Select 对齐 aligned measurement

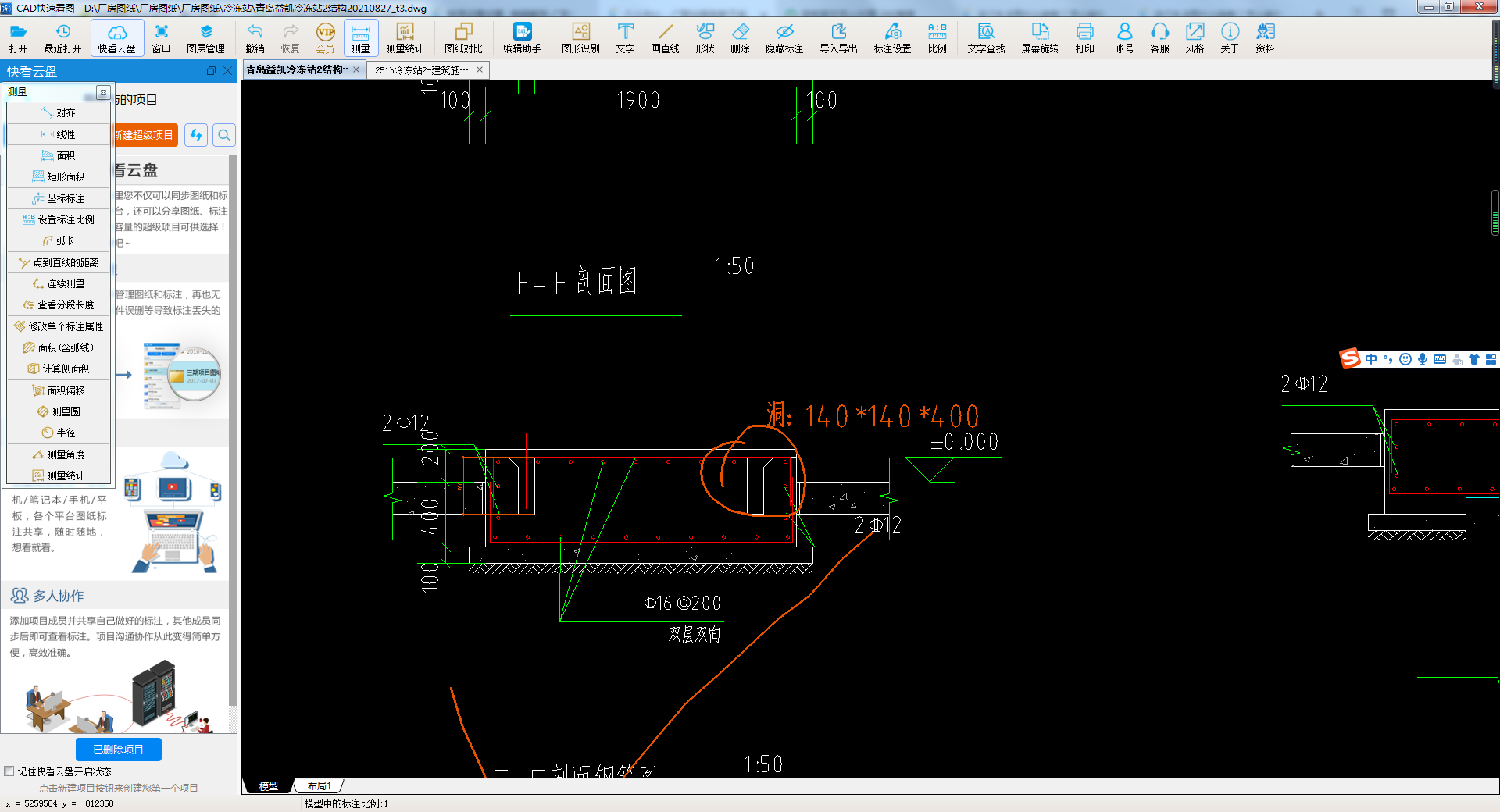[x=59, y=113]
